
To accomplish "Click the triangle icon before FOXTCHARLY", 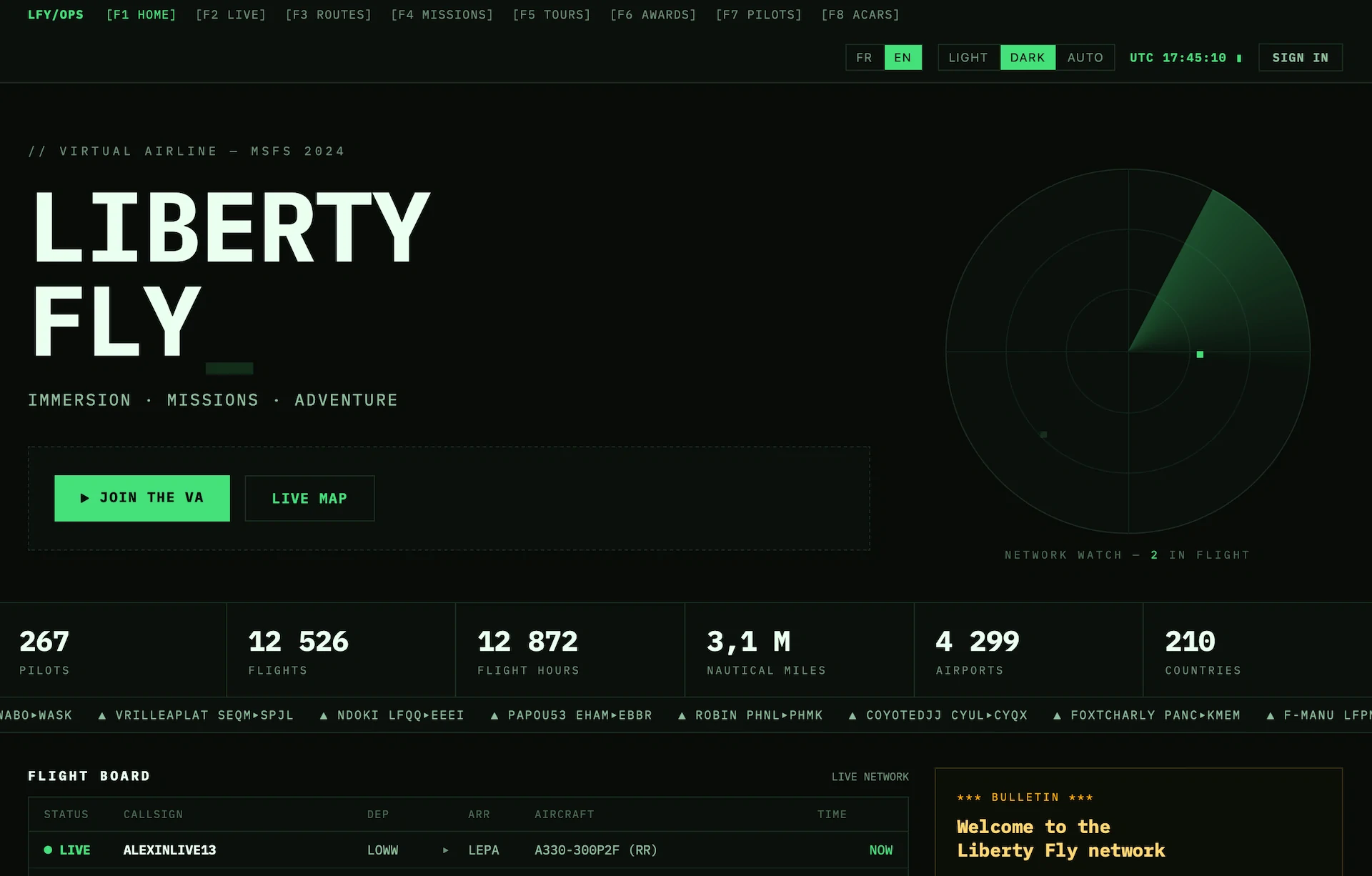I will click(x=1057, y=715).
